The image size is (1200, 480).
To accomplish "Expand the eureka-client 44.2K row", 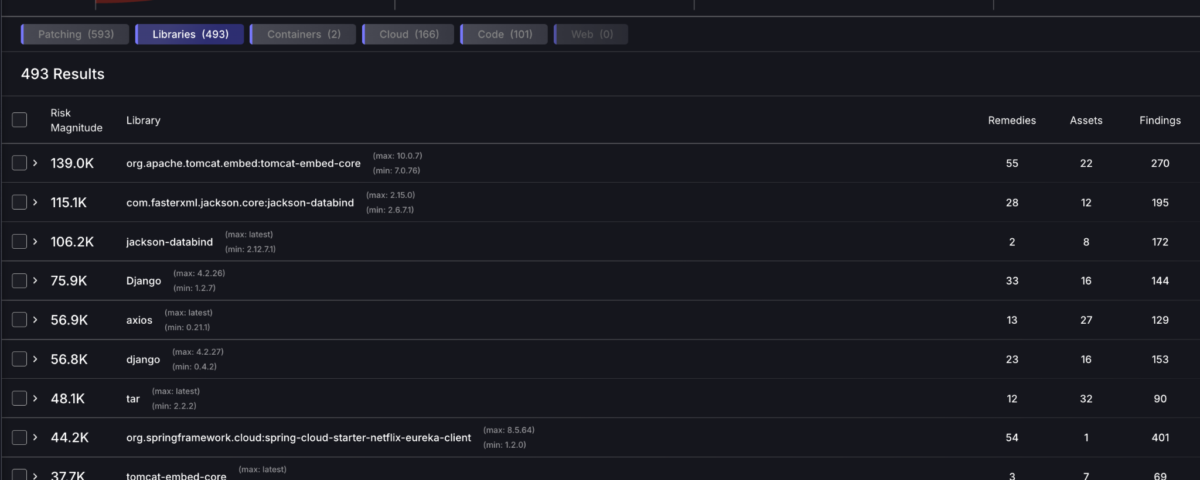I will click(36, 437).
